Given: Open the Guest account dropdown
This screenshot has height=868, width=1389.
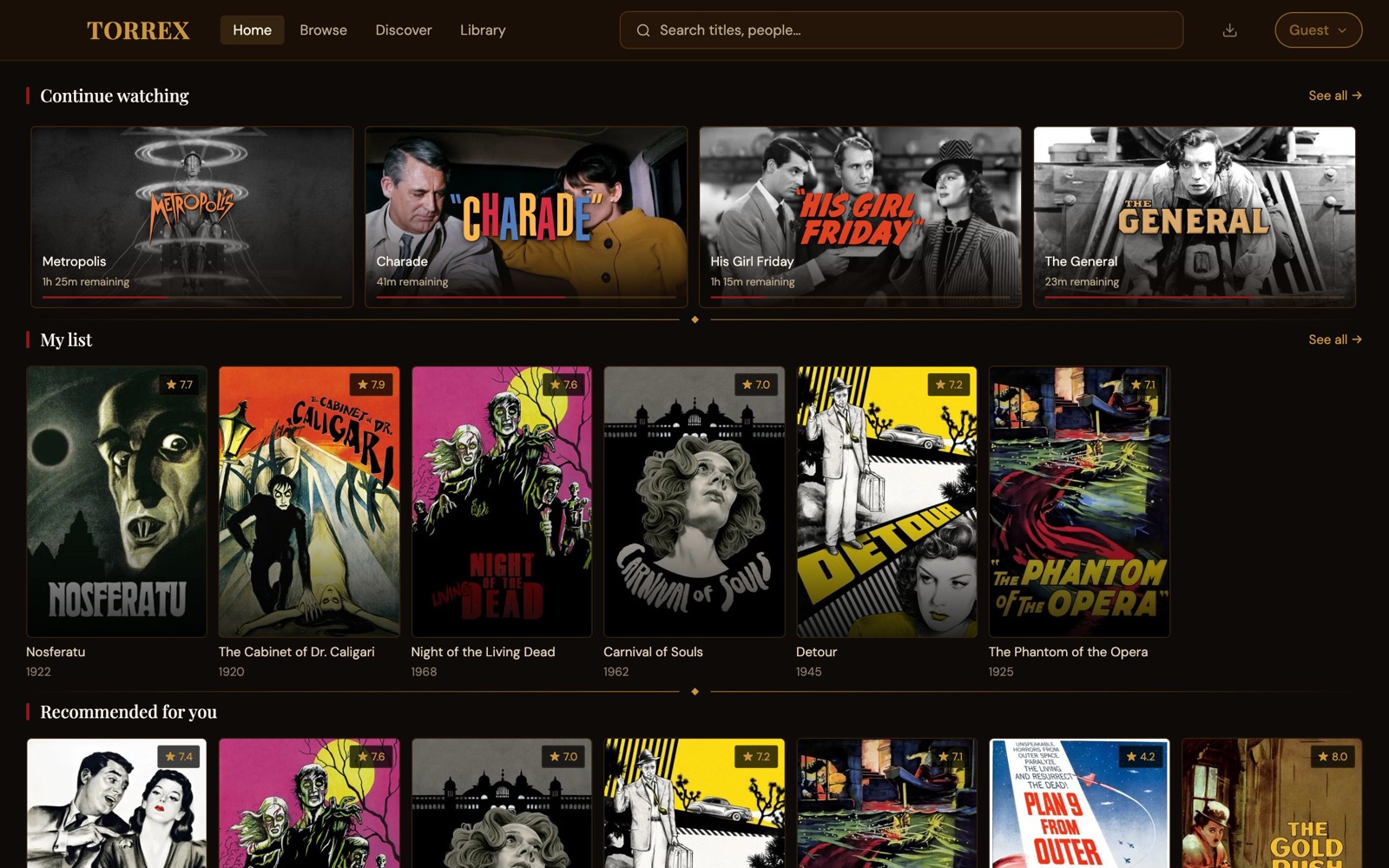Looking at the screenshot, I should [x=1318, y=30].
